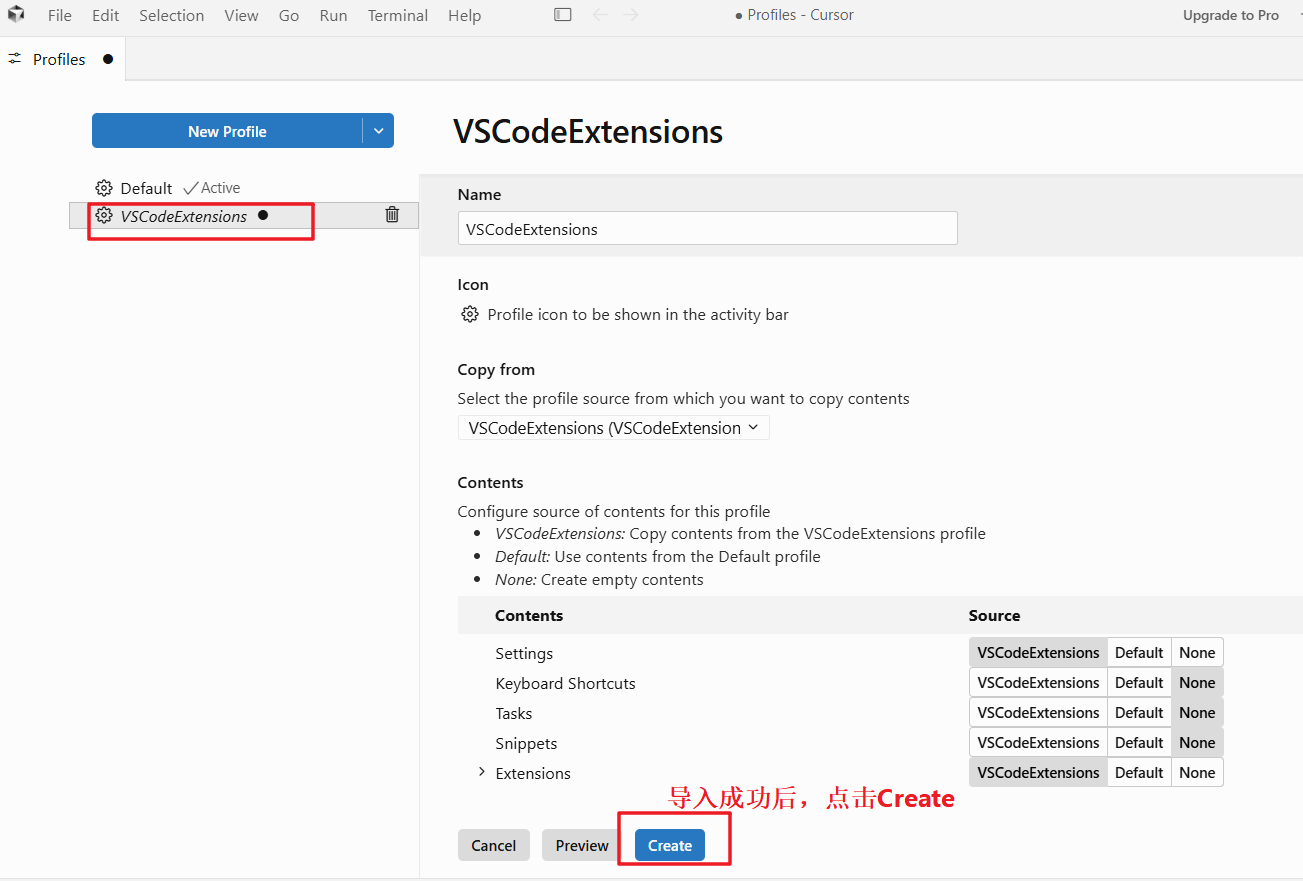The image size is (1303, 881).
Task: Click the forward navigation arrow
Action: click(630, 15)
